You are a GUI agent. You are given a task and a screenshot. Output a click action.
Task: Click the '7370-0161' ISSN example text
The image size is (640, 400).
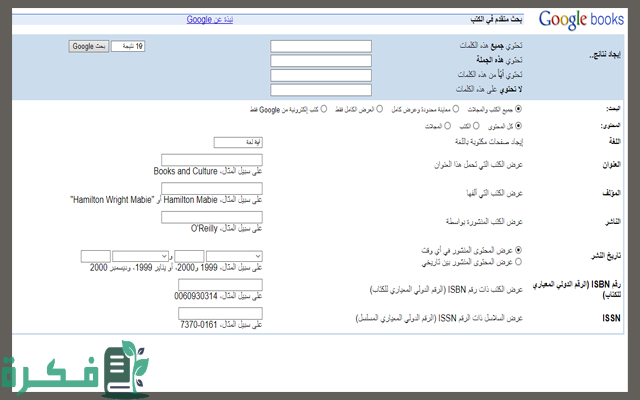pos(199,325)
